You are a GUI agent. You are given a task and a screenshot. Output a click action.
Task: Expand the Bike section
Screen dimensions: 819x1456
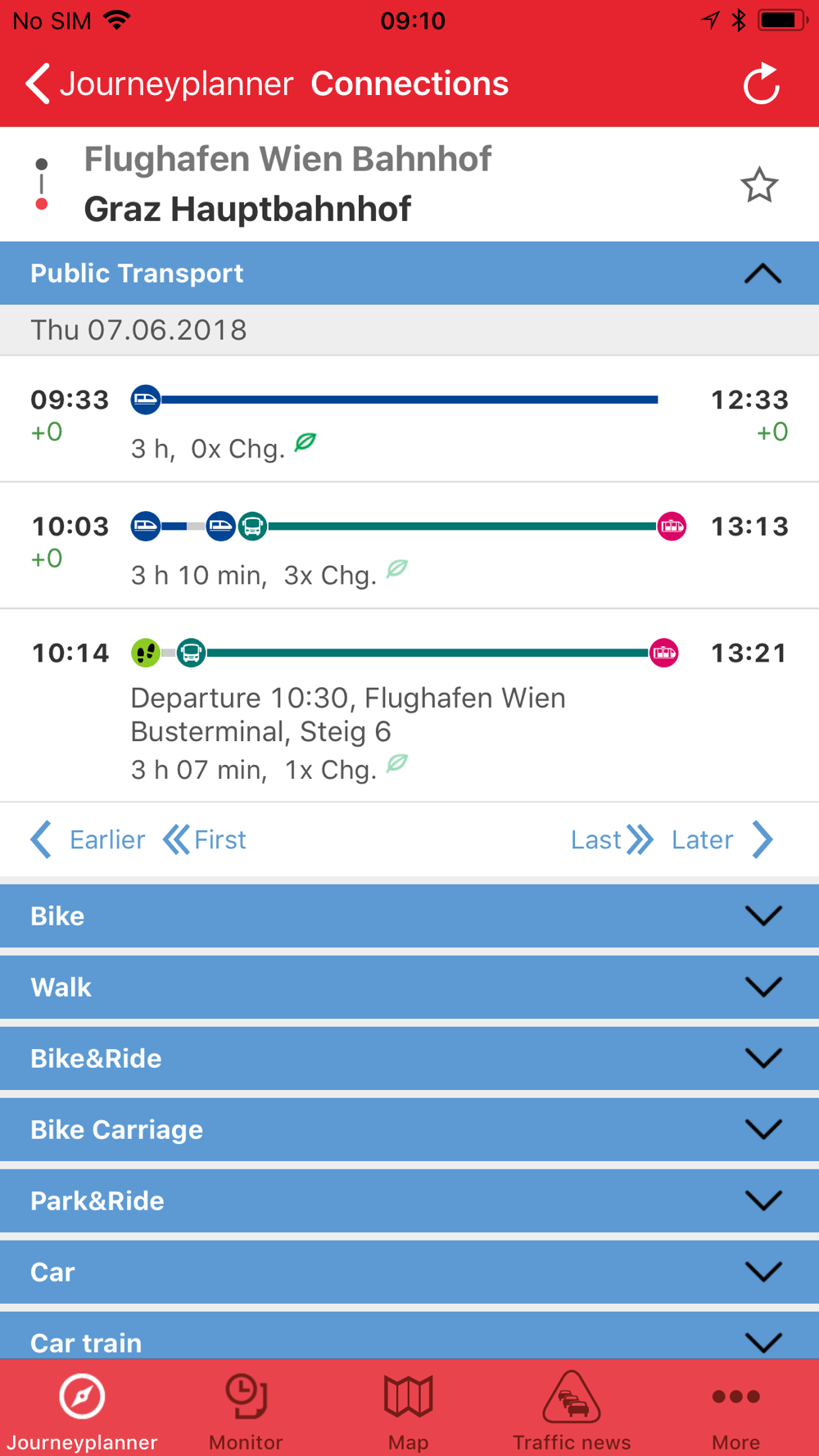(409, 916)
